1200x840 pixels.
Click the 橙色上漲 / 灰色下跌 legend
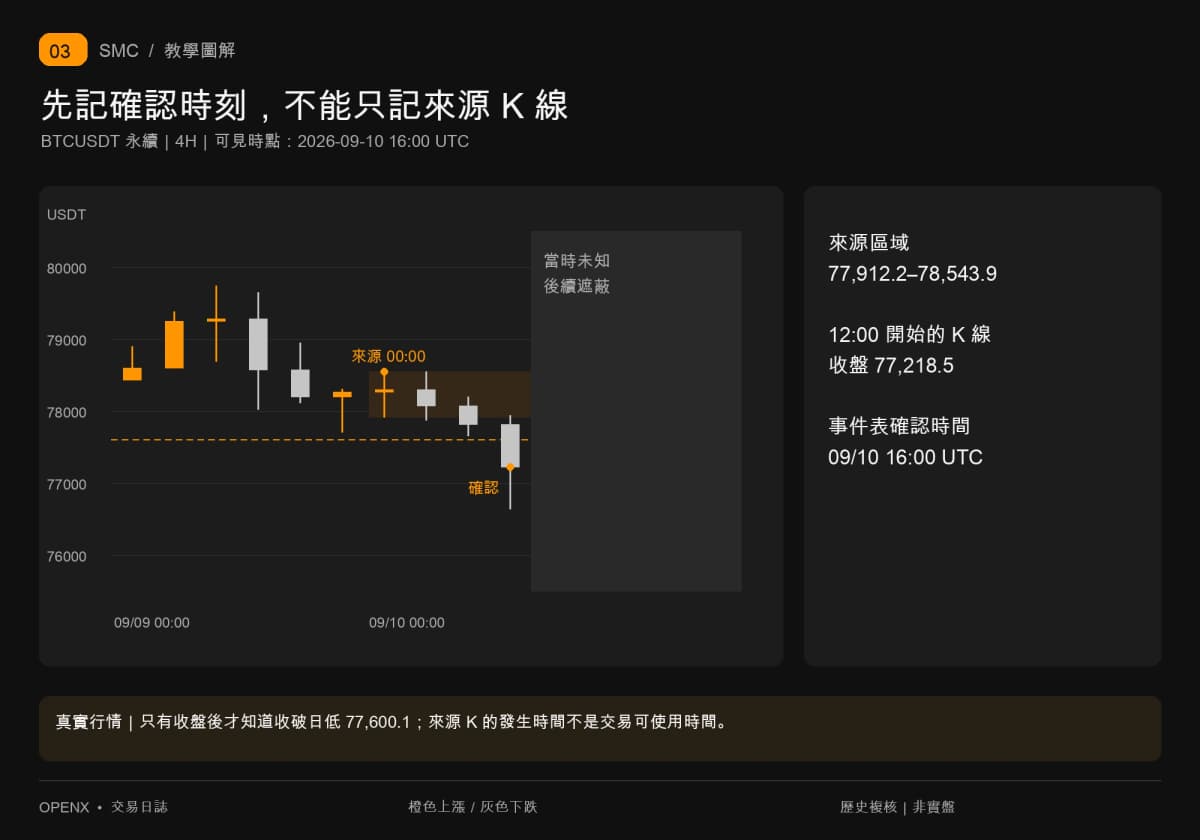pos(472,807)
